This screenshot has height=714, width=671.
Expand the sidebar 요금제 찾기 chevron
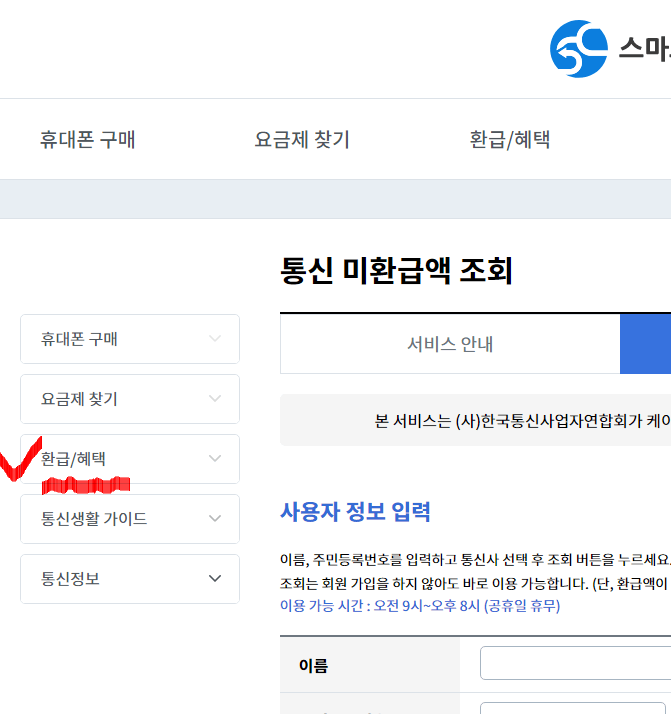tap(215, 398)
